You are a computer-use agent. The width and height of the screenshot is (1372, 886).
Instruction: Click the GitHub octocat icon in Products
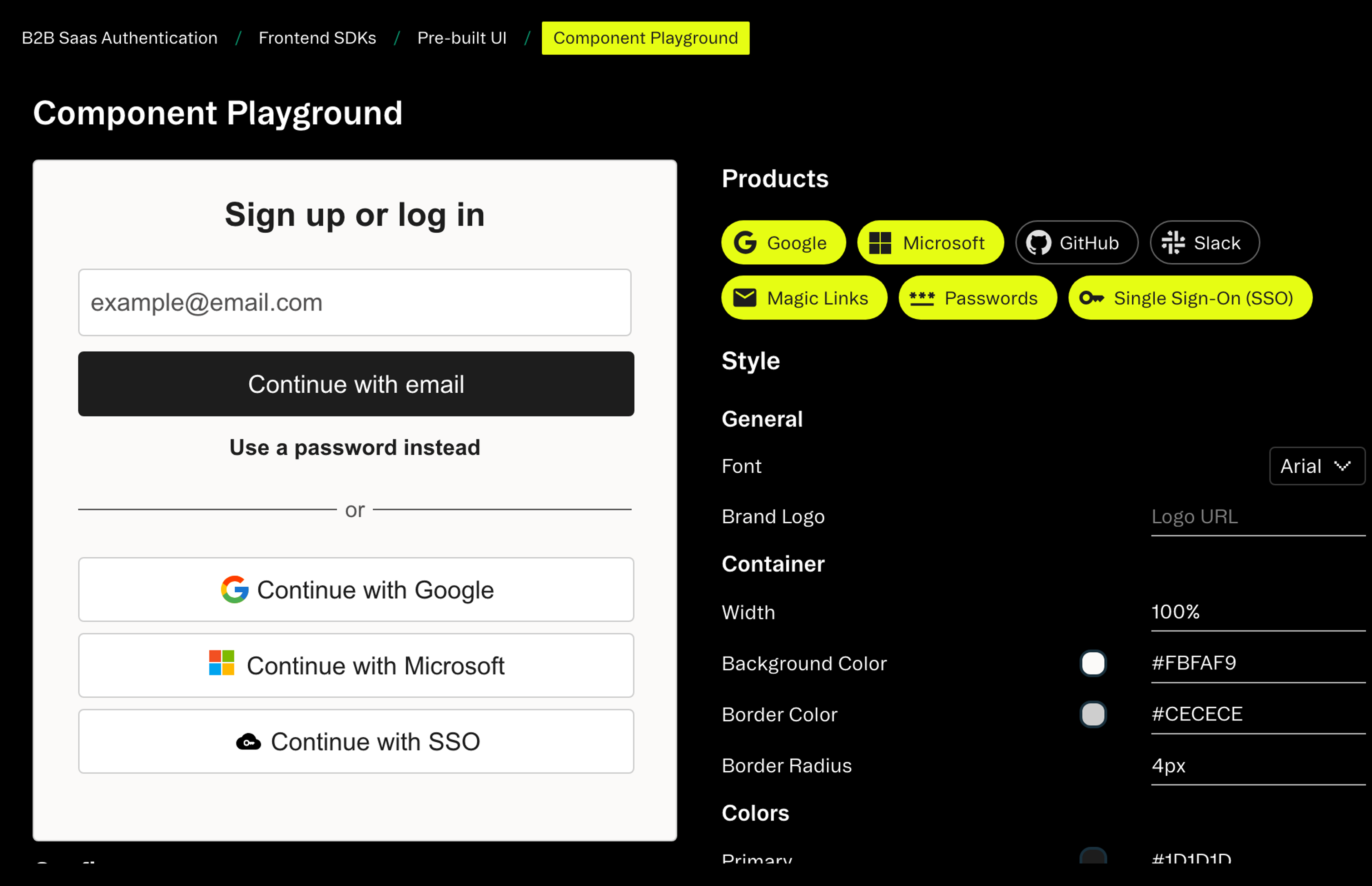coord(1038,243)
